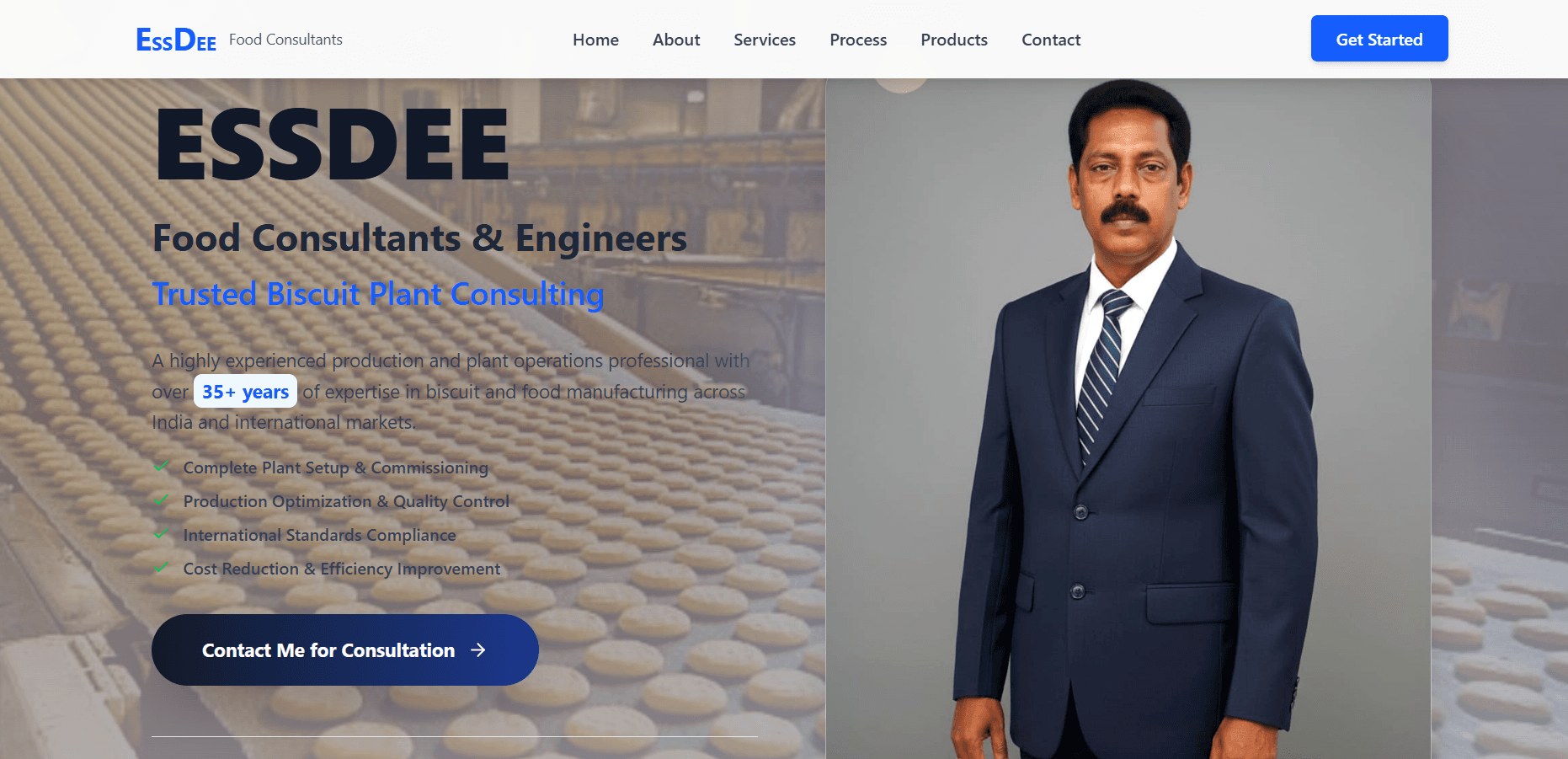Click the checkmark beside International Standards Compliance
This screenshot has width=1568, height=759.
pos(162,534)
